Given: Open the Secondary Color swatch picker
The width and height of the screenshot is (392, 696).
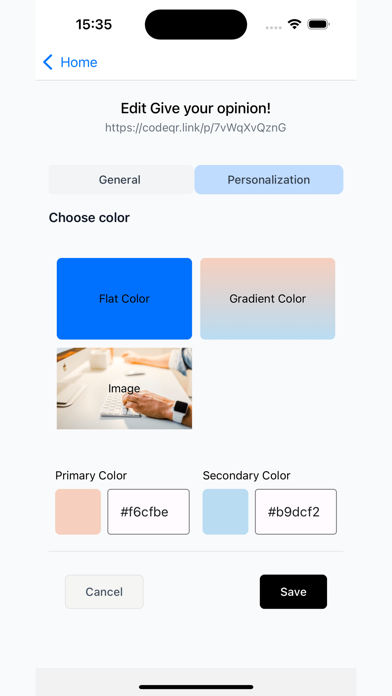Looking at the screenshot, I should pos(226,512).
